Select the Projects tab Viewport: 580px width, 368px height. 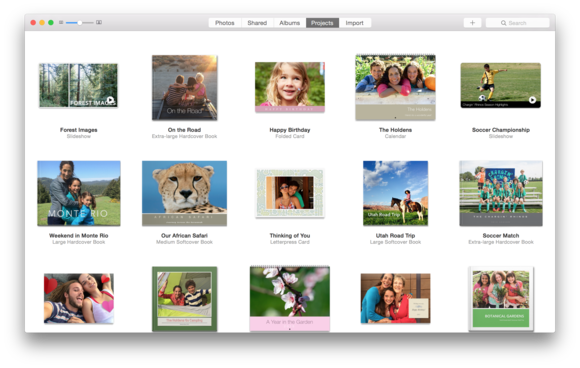[x=322, y=23]
